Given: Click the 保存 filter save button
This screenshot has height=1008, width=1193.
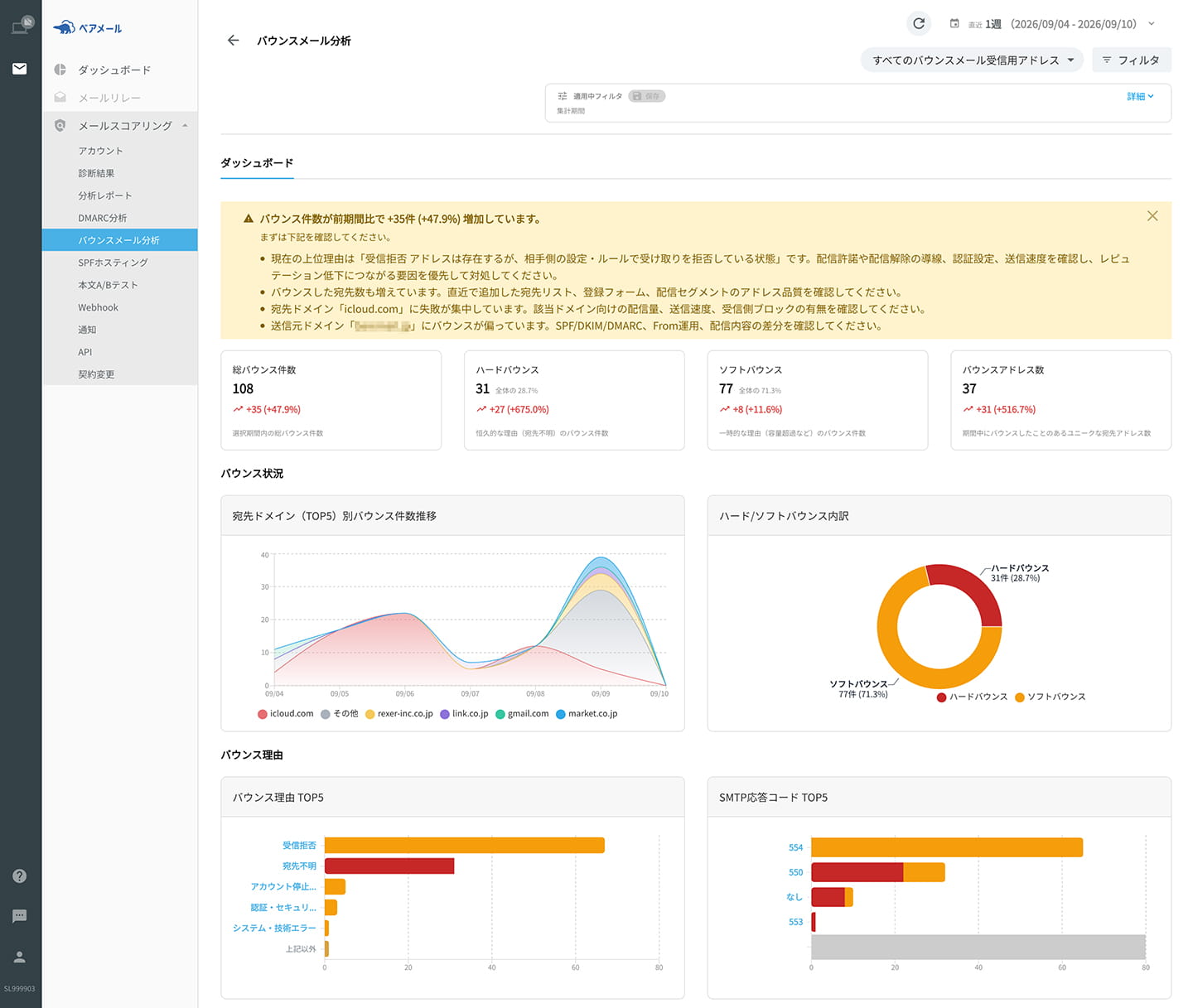Looking at the screenshot, I should (647, 96).
